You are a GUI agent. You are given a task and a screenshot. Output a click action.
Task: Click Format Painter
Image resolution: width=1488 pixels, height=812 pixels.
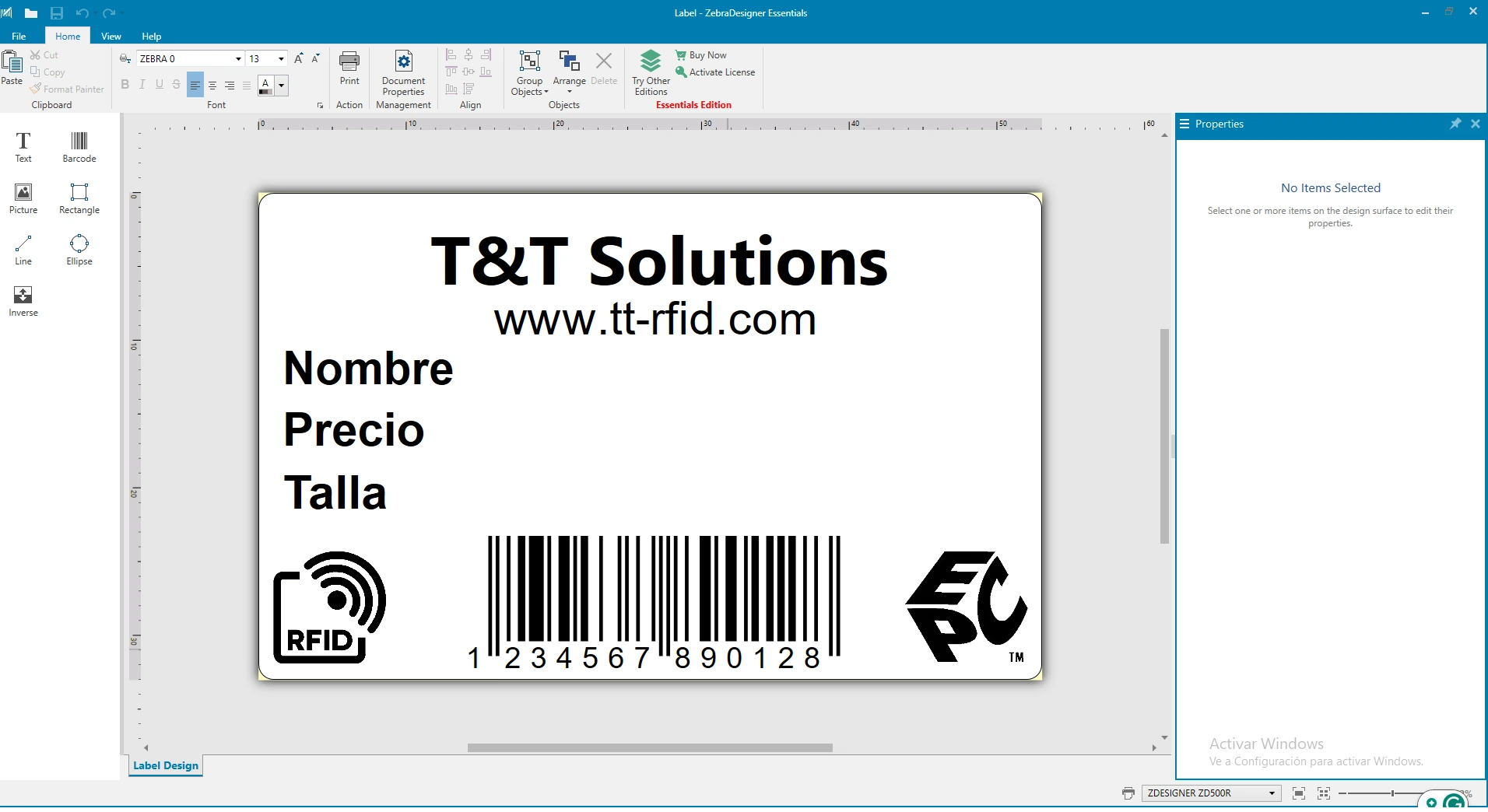click(x=67, y=89)
